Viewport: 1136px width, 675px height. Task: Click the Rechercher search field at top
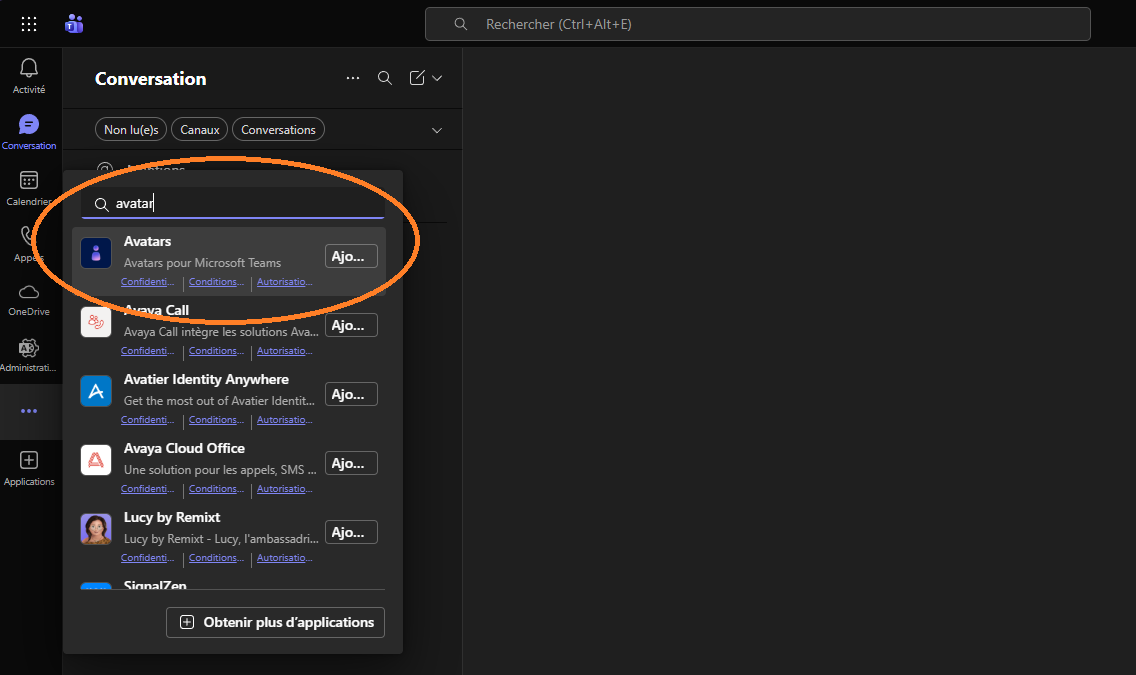[757, 24]
